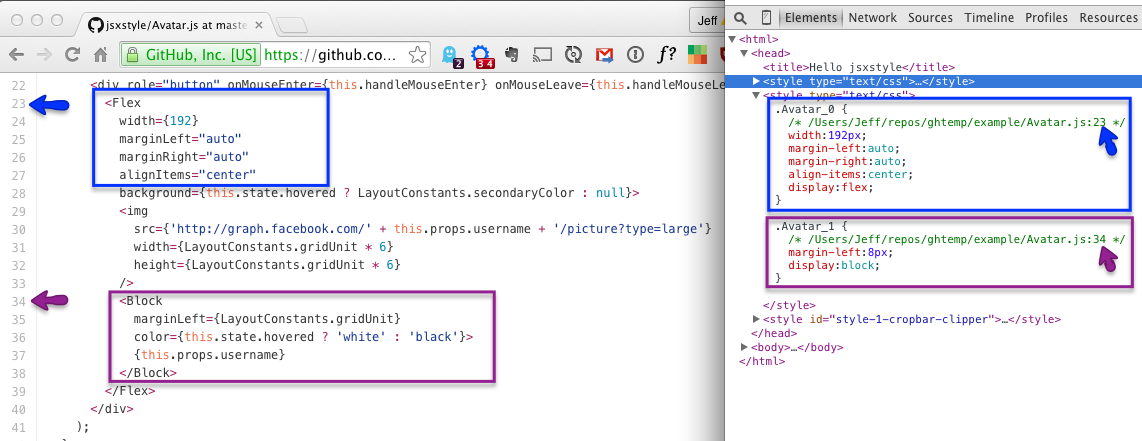Collapse the <head> node
1142x441 pixels.
click(744, 53)
